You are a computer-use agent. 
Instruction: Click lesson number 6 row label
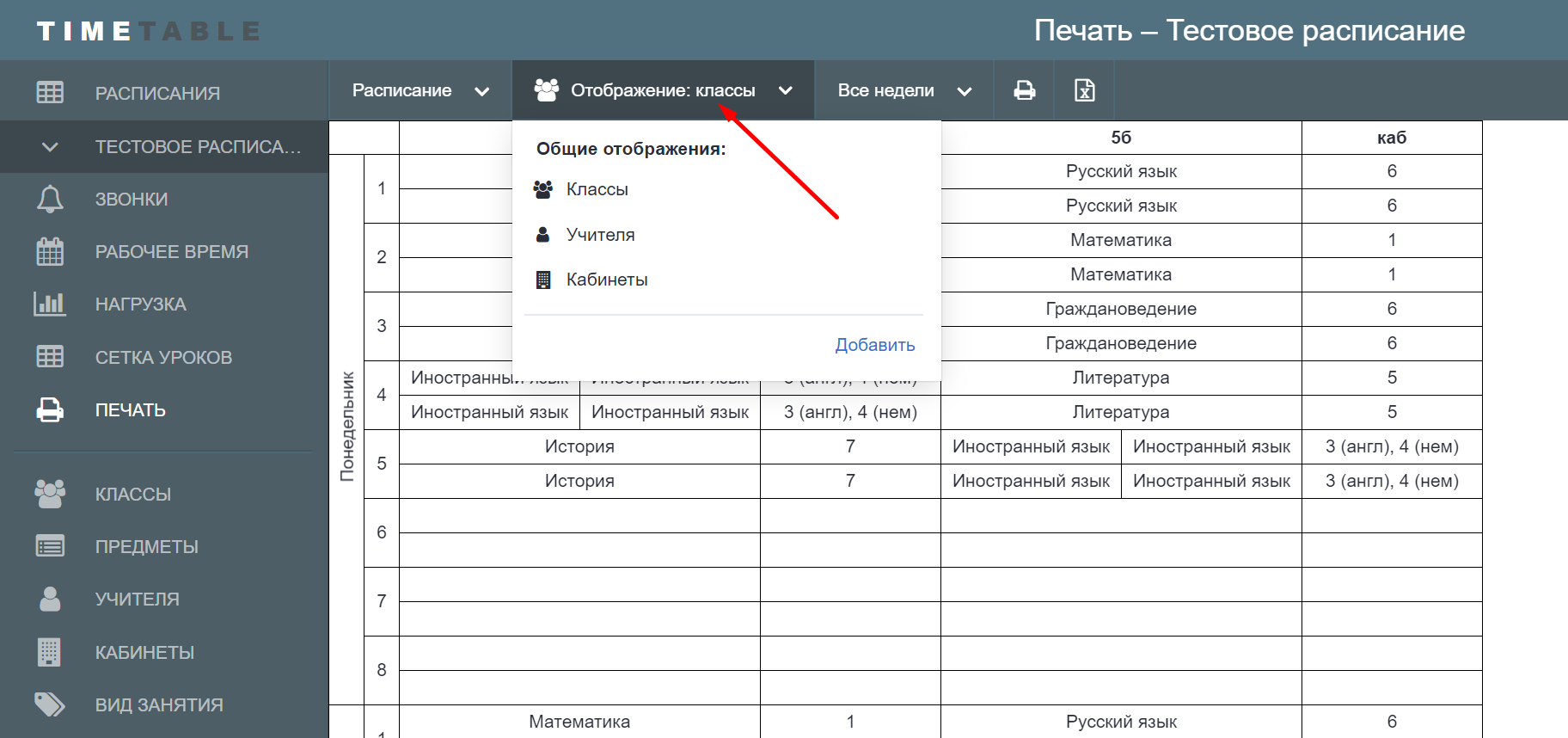point(382,532)
